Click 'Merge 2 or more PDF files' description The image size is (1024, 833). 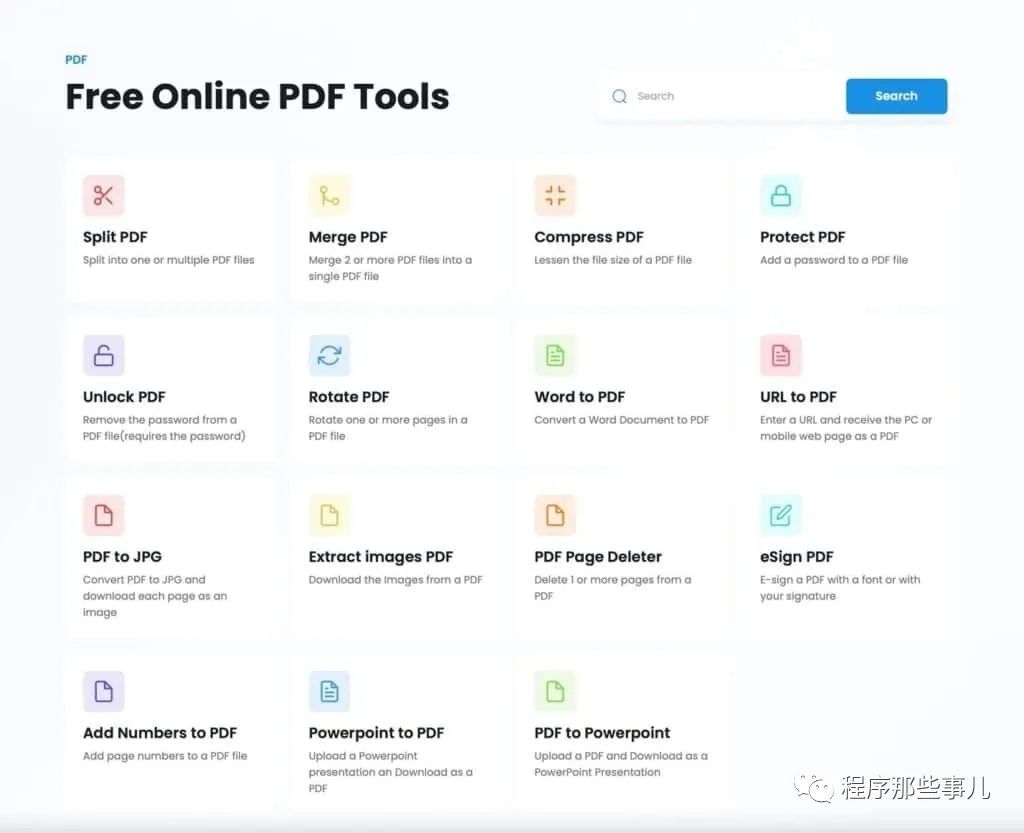point(390,268)
